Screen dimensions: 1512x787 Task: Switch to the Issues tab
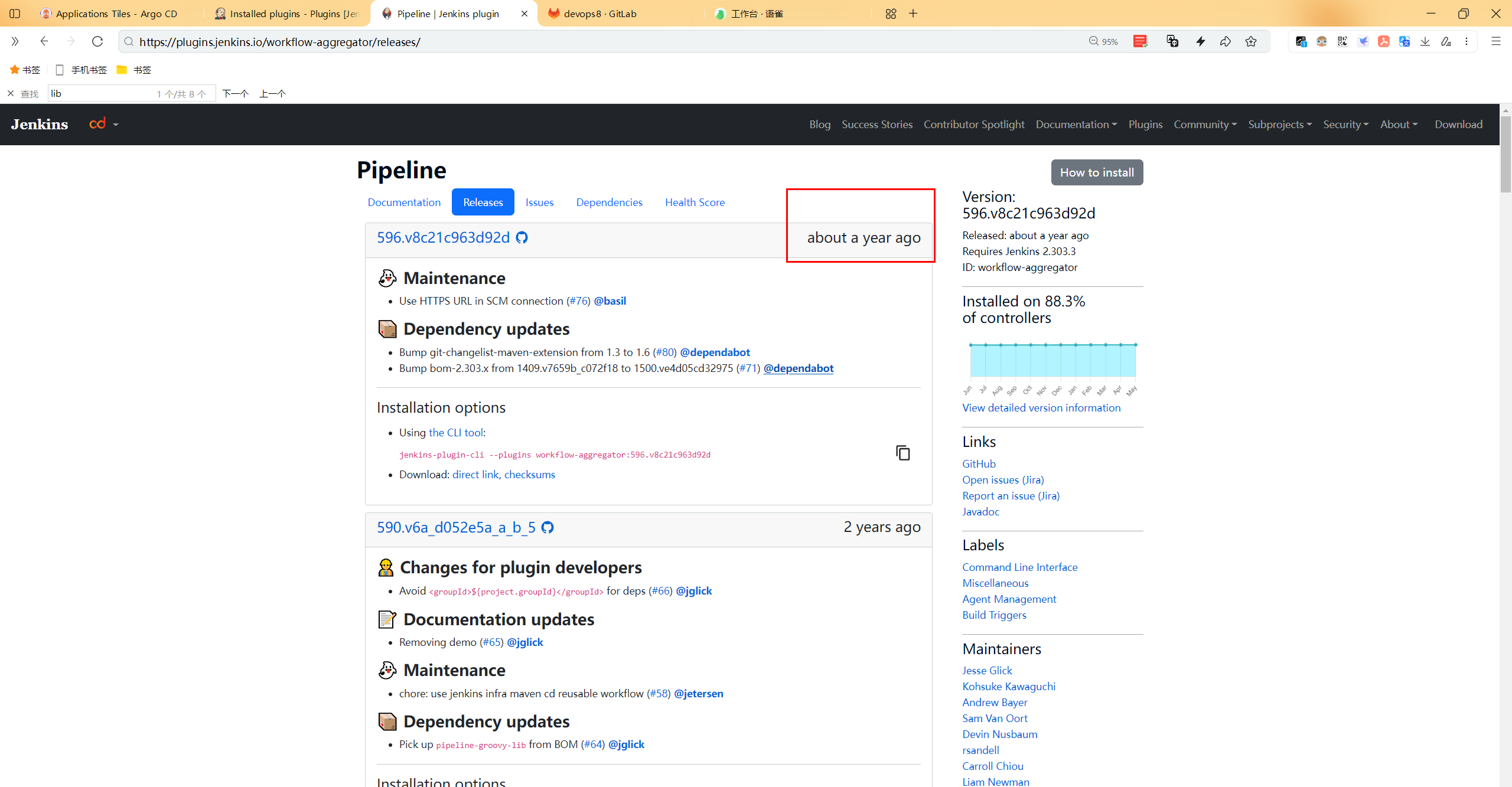click(x=539, y=202)
